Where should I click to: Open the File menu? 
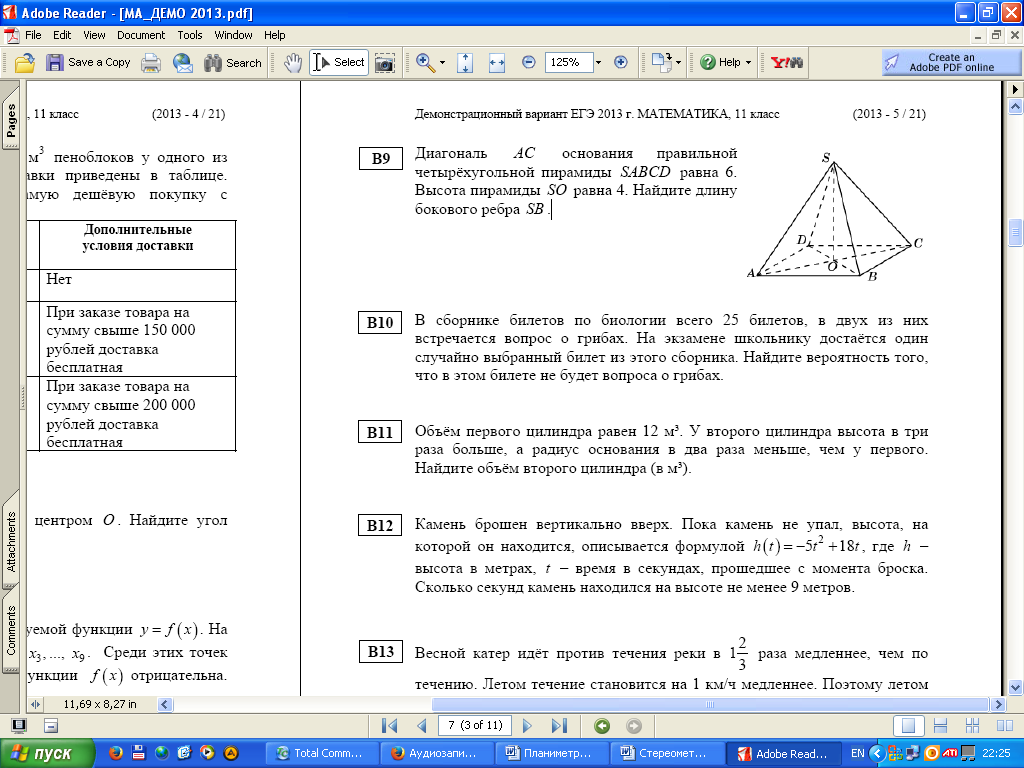[33, 35]
